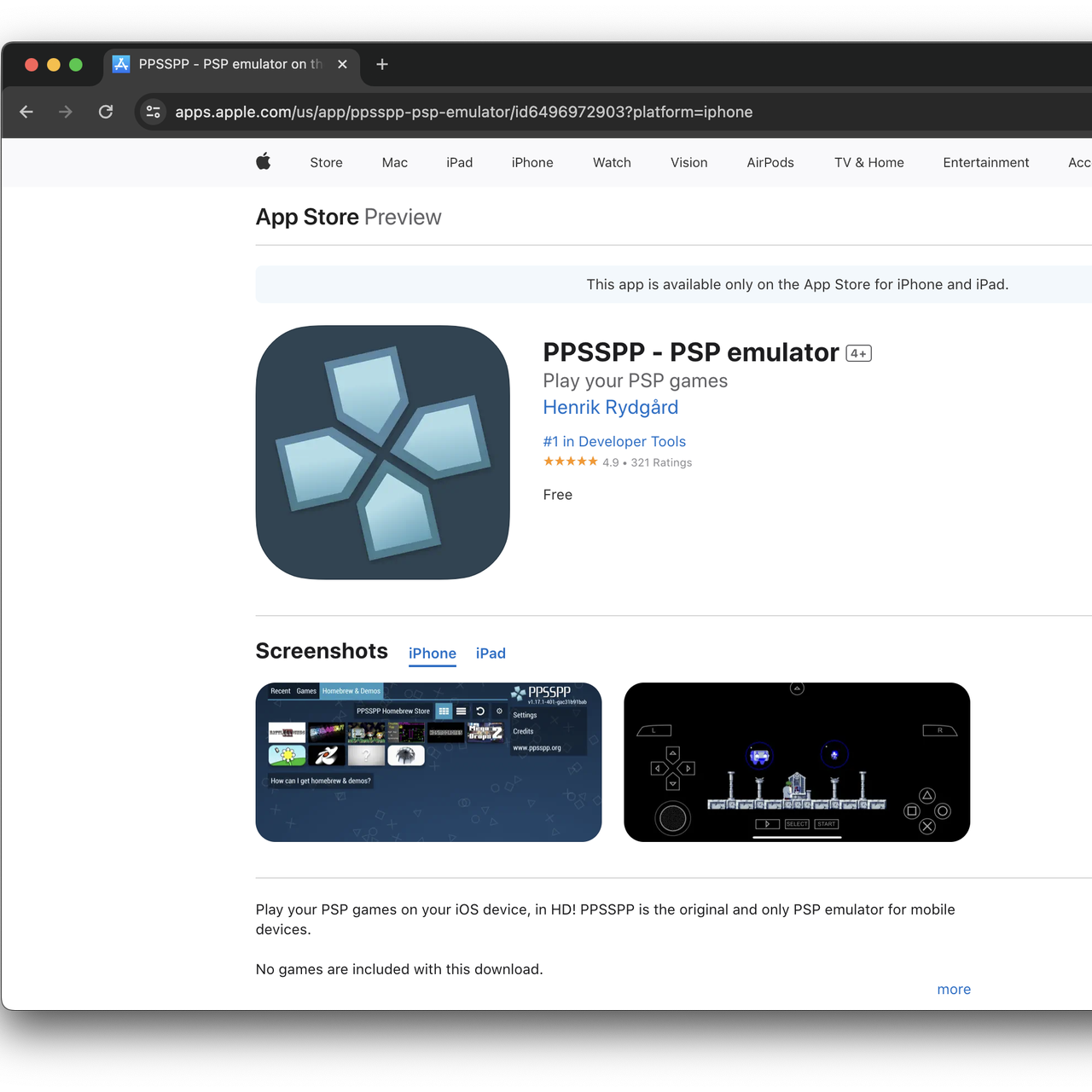Click the star rating icons
This screenshot has height=1092, width=1092.
coord(570,462)
